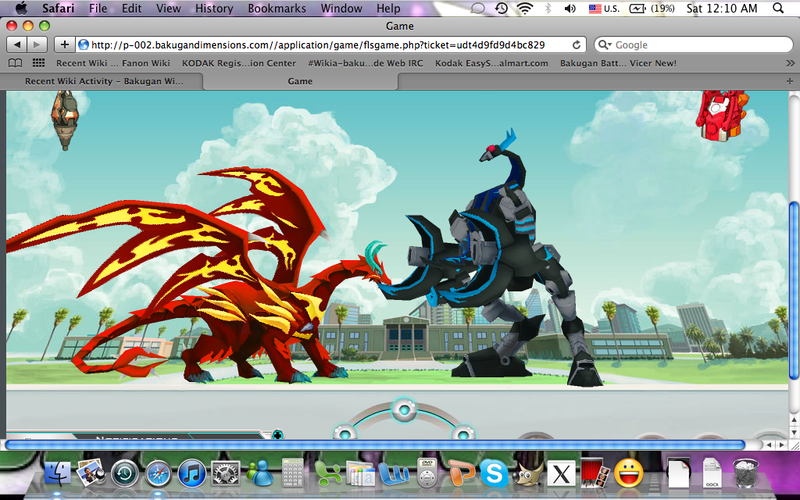Open the volume control in menu bar
The width and height of the screenshot is (800, 500).
click(x=569, y=8)
